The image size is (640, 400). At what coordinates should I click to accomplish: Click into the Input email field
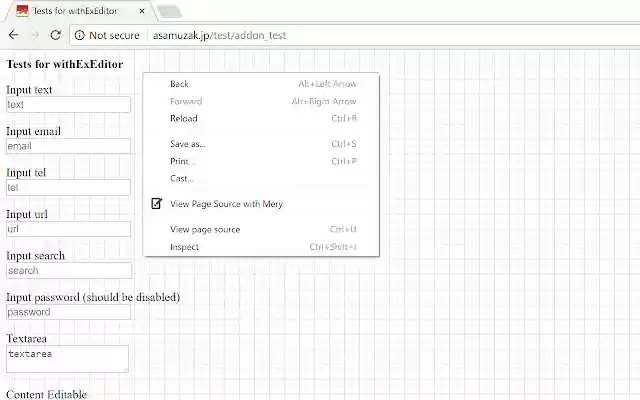[x=69, y=146]
